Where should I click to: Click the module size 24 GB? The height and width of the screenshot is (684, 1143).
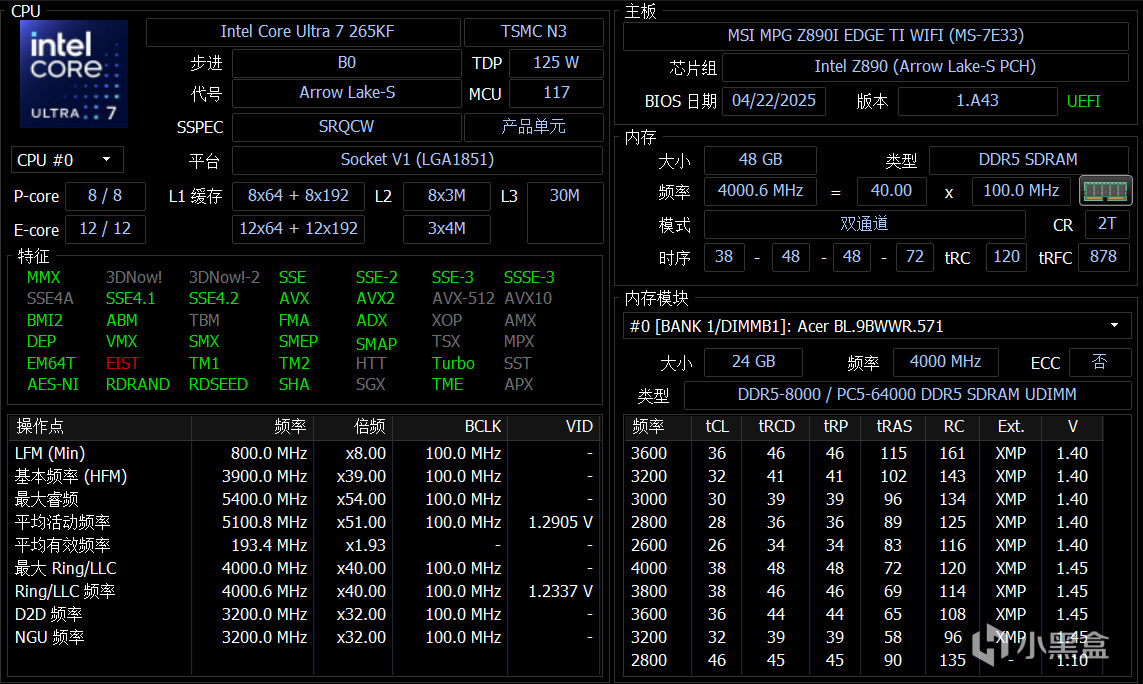(x=754, y=362)
